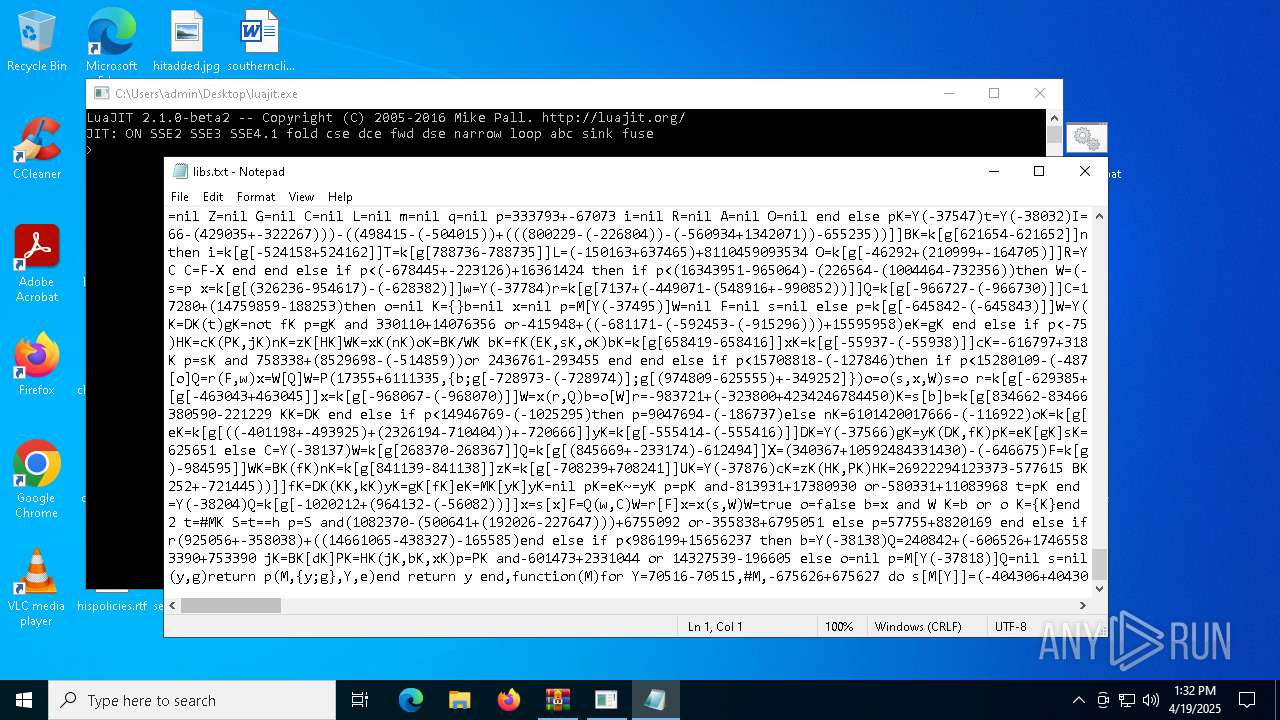Launch Adobe Acrobat from the desktop
Screen dimensions: 1280x720
(x=37, y=263)
